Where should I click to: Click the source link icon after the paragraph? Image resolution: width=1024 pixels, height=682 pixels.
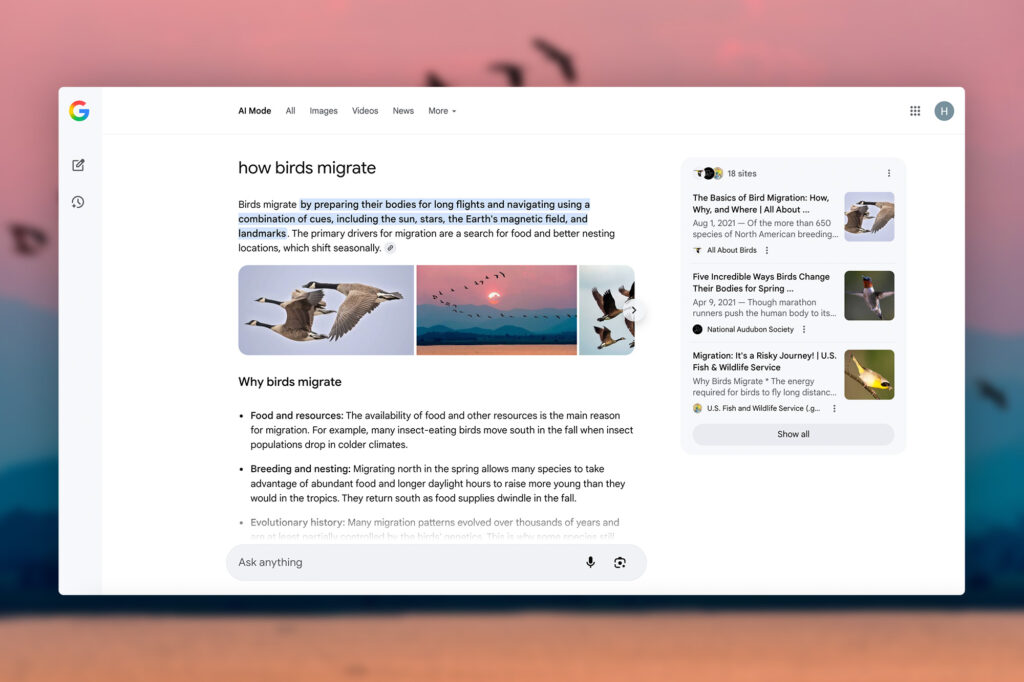[x=390, y=248]
